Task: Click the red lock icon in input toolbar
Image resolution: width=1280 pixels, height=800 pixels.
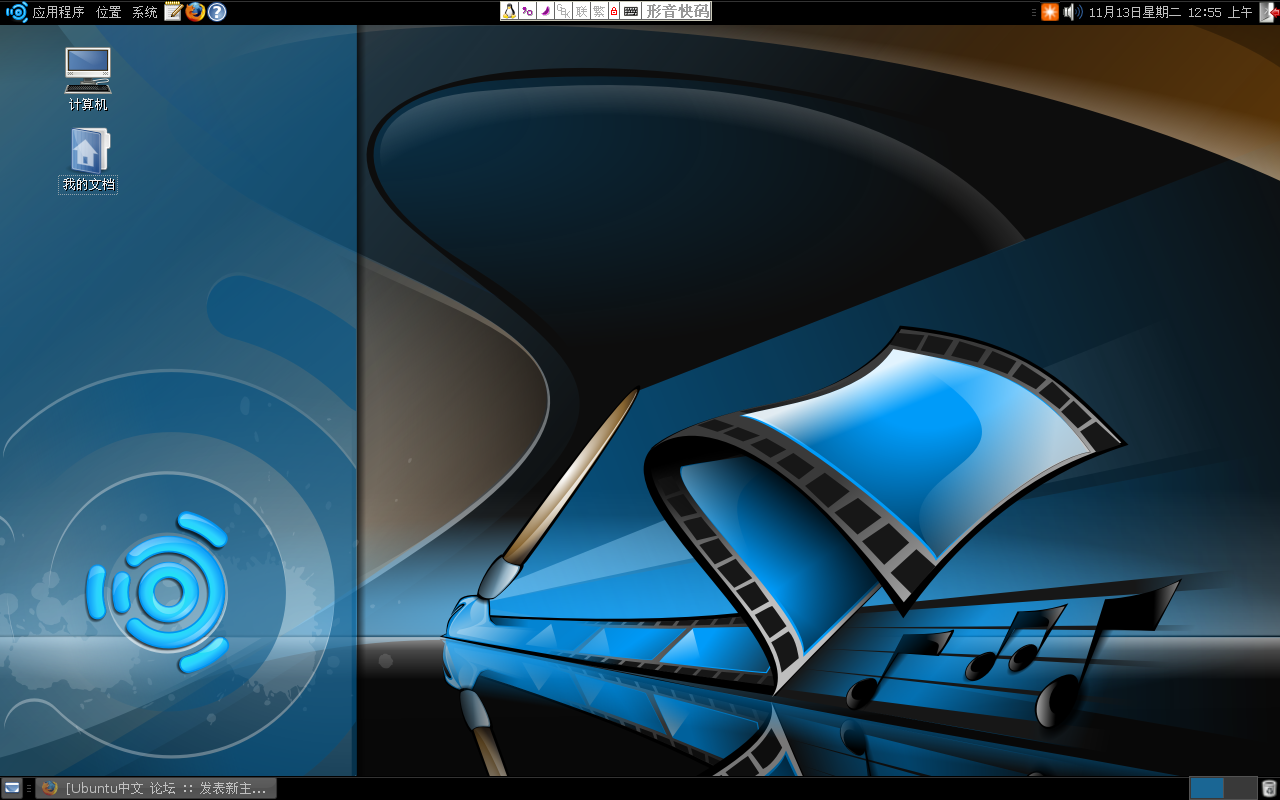Action: [614, 11]
